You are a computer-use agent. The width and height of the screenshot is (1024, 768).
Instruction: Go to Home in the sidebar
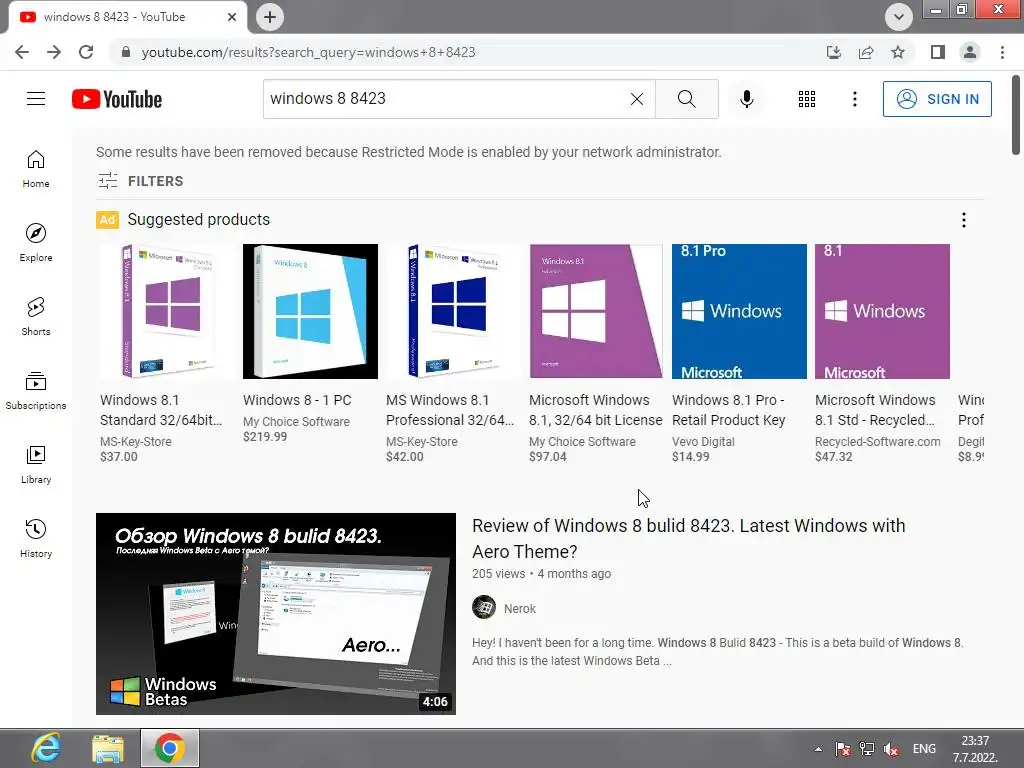(x=36, y=168)
